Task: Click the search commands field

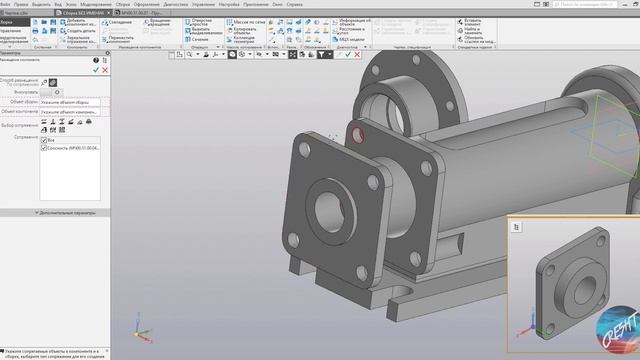Action: tap(584, 4)
